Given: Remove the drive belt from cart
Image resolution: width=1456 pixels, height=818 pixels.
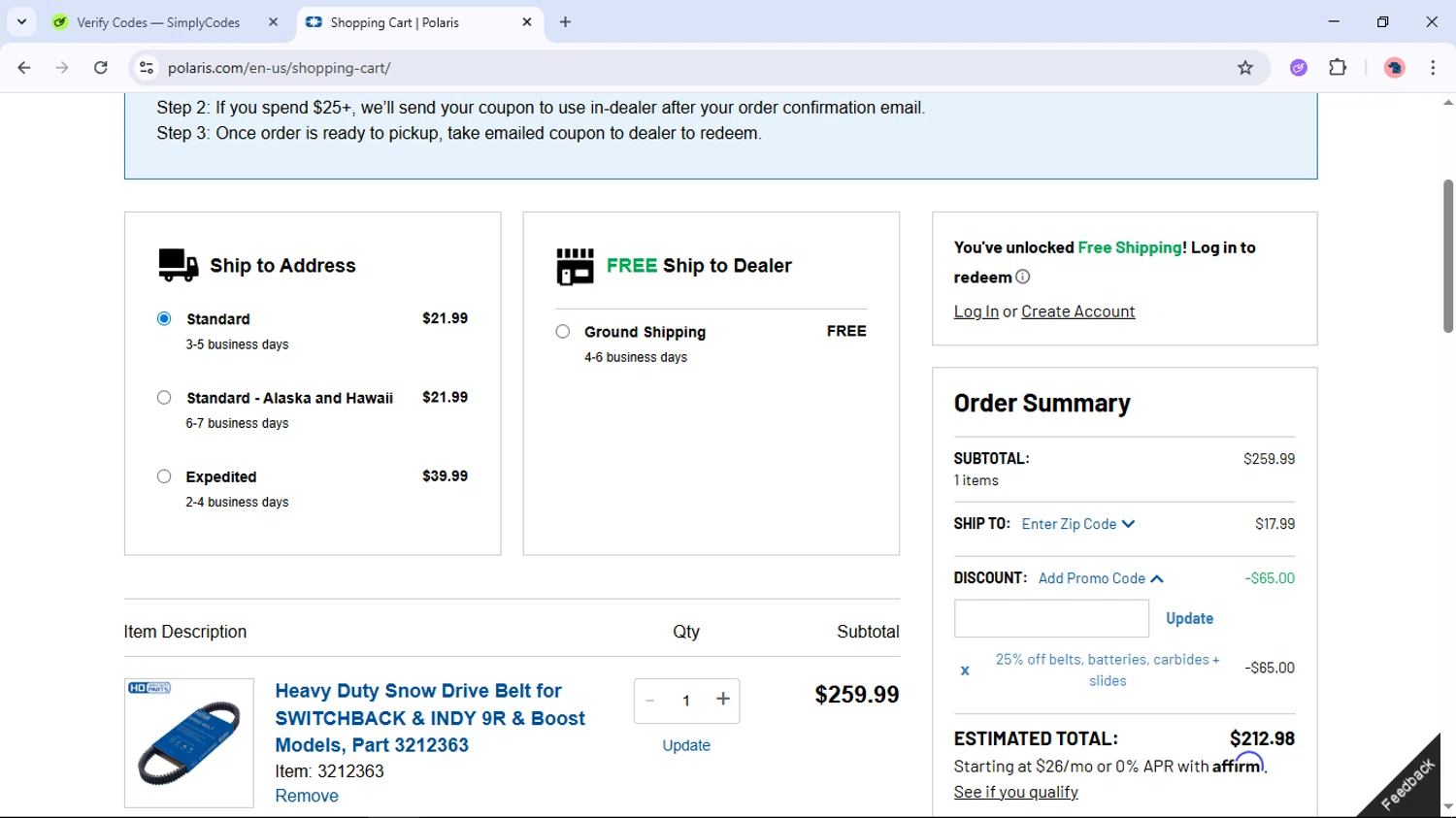Looking at the screenshot, I should pyautogui.click(x=307, y=796).
